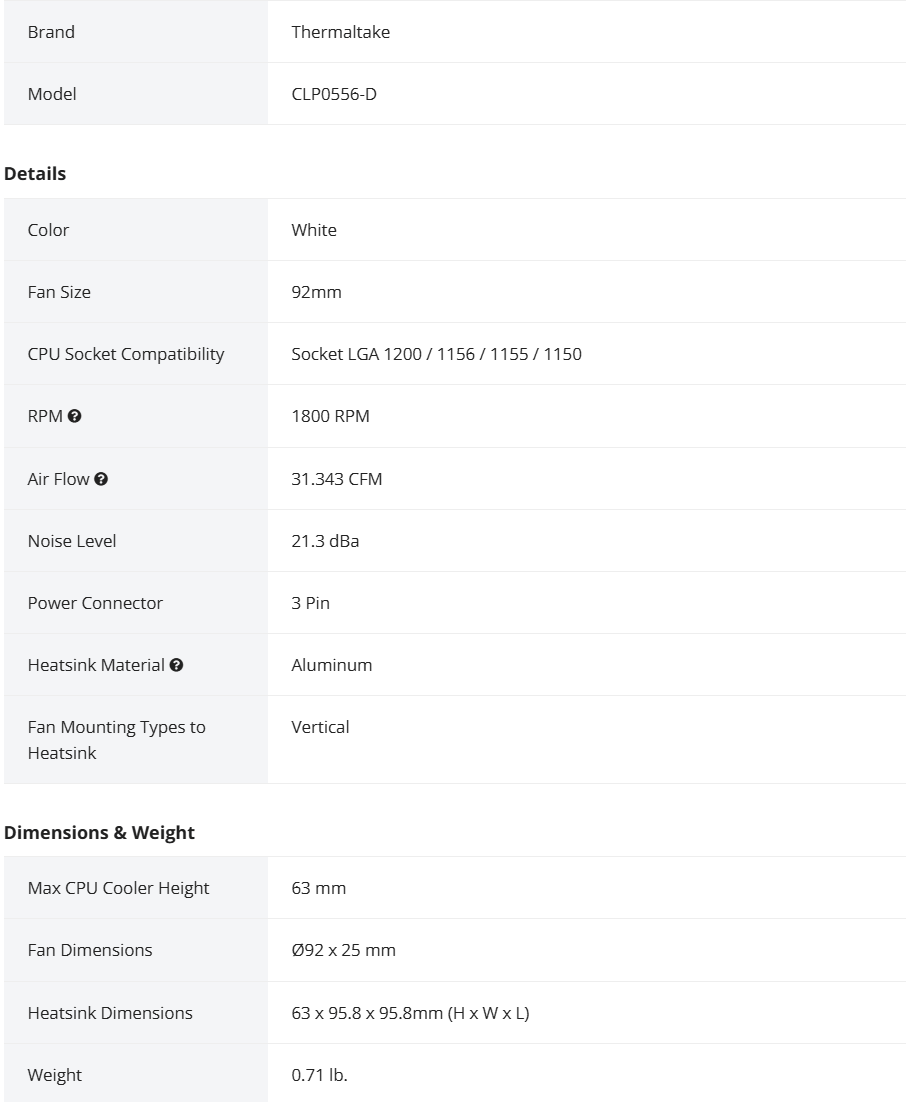Click the Ø92 x 25 mm fan dimensions

pos(343,949)
